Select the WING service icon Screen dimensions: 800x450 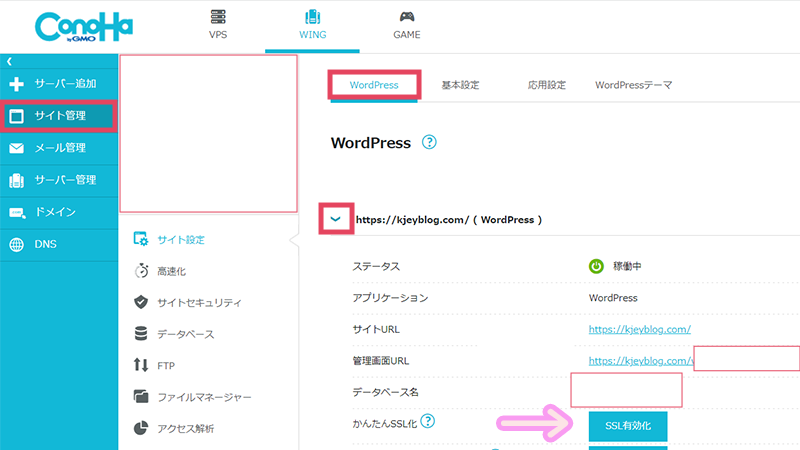click(x=312, y=17)
